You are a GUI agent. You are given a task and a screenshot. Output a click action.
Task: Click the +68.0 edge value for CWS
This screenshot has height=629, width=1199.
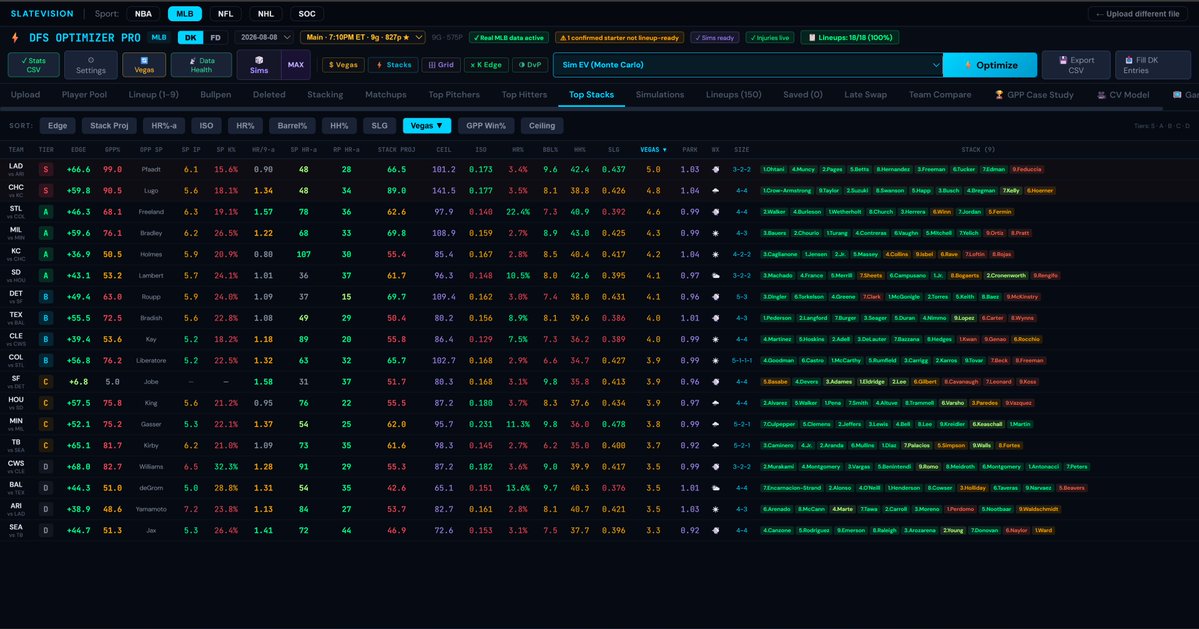(x=78, y=466)
